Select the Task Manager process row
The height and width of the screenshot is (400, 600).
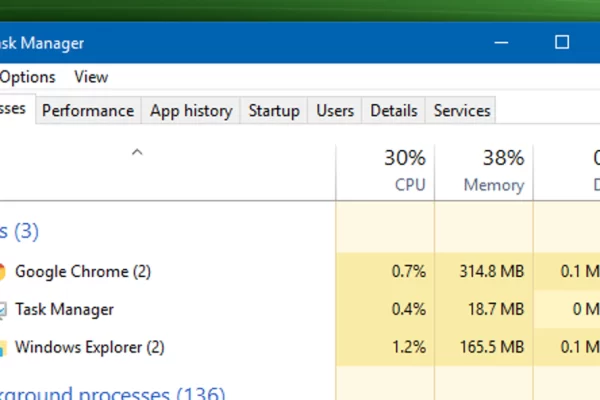coord(300,309)
